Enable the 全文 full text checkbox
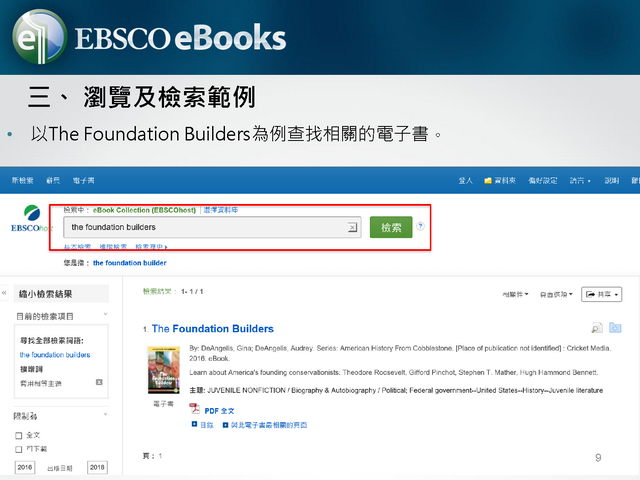 19,435
